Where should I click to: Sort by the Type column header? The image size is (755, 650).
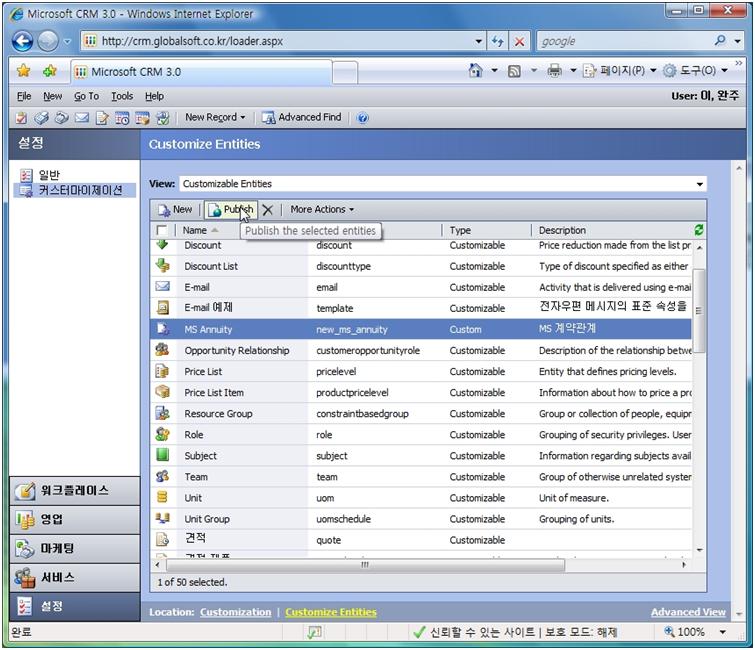(460, 230)
